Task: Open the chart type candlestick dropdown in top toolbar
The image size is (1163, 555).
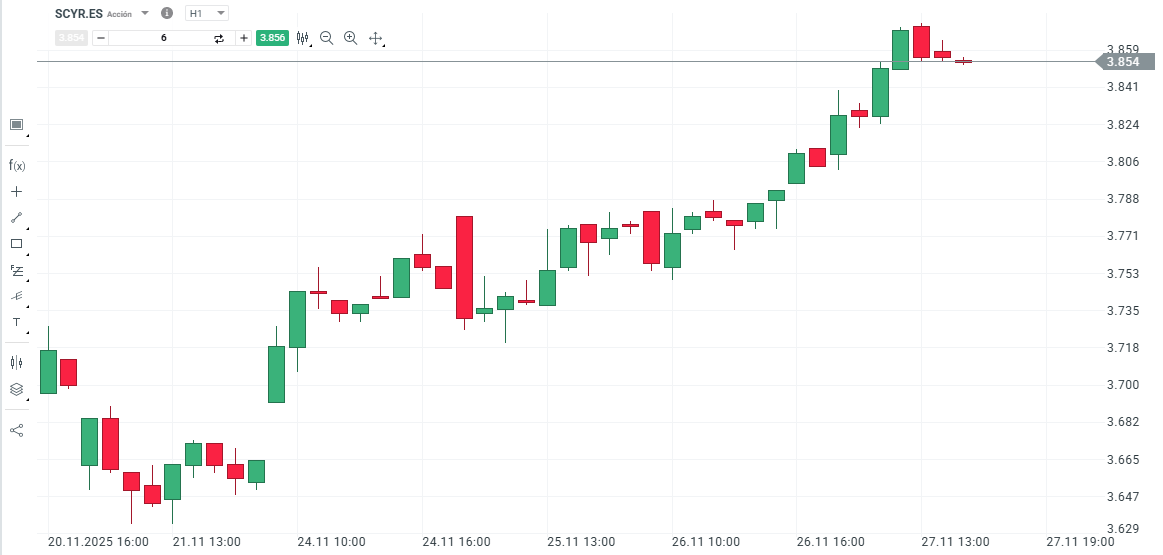Action: point(303,38)
